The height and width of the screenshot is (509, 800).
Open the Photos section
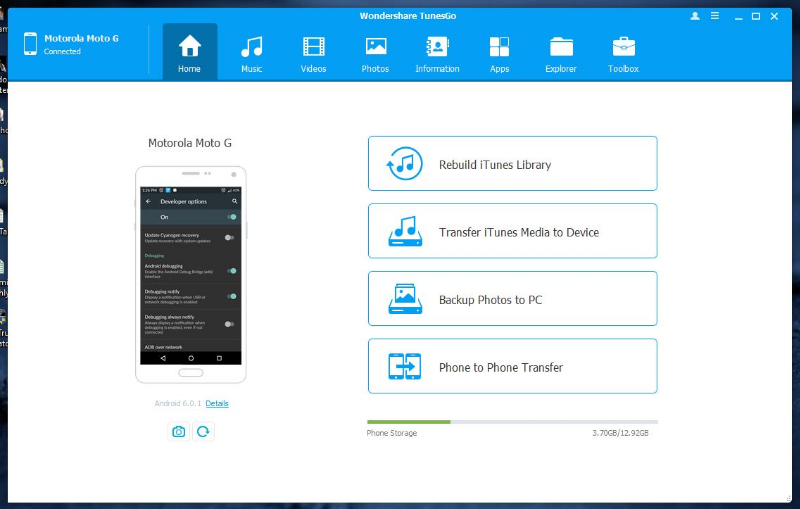[375, 54]
